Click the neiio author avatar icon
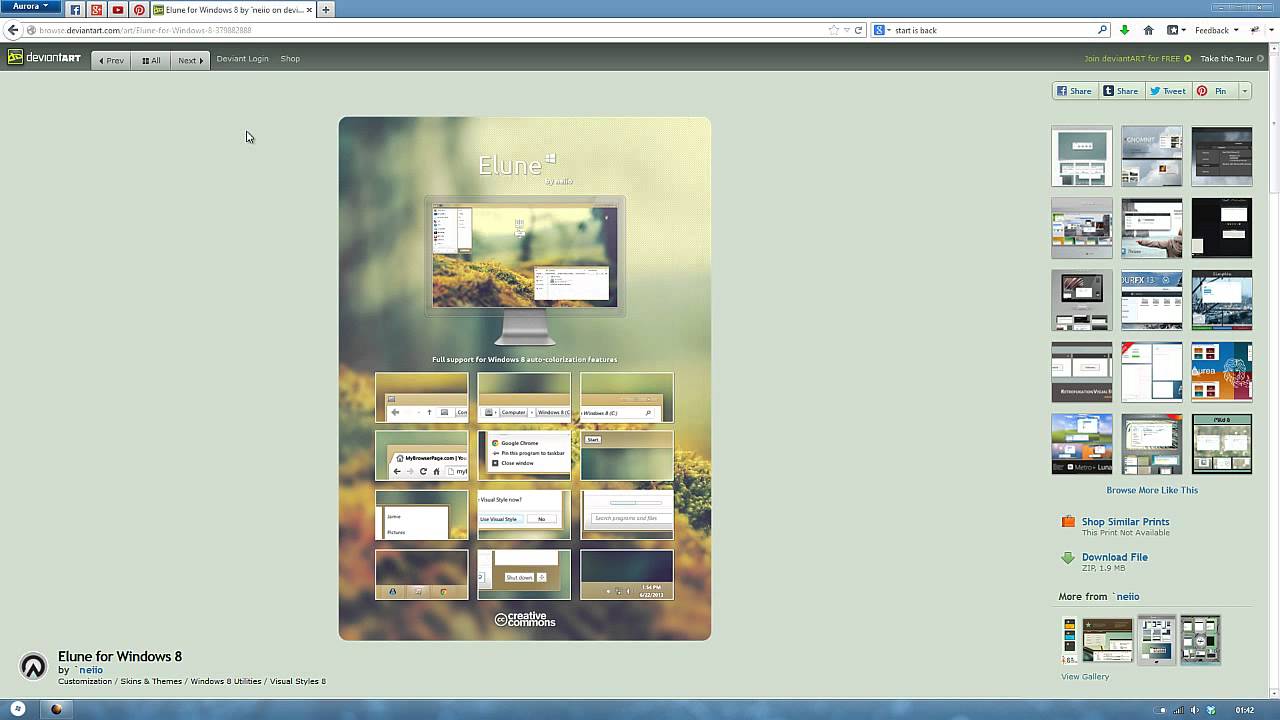This screenshot has width=1280, height=720. pos(33,667)
